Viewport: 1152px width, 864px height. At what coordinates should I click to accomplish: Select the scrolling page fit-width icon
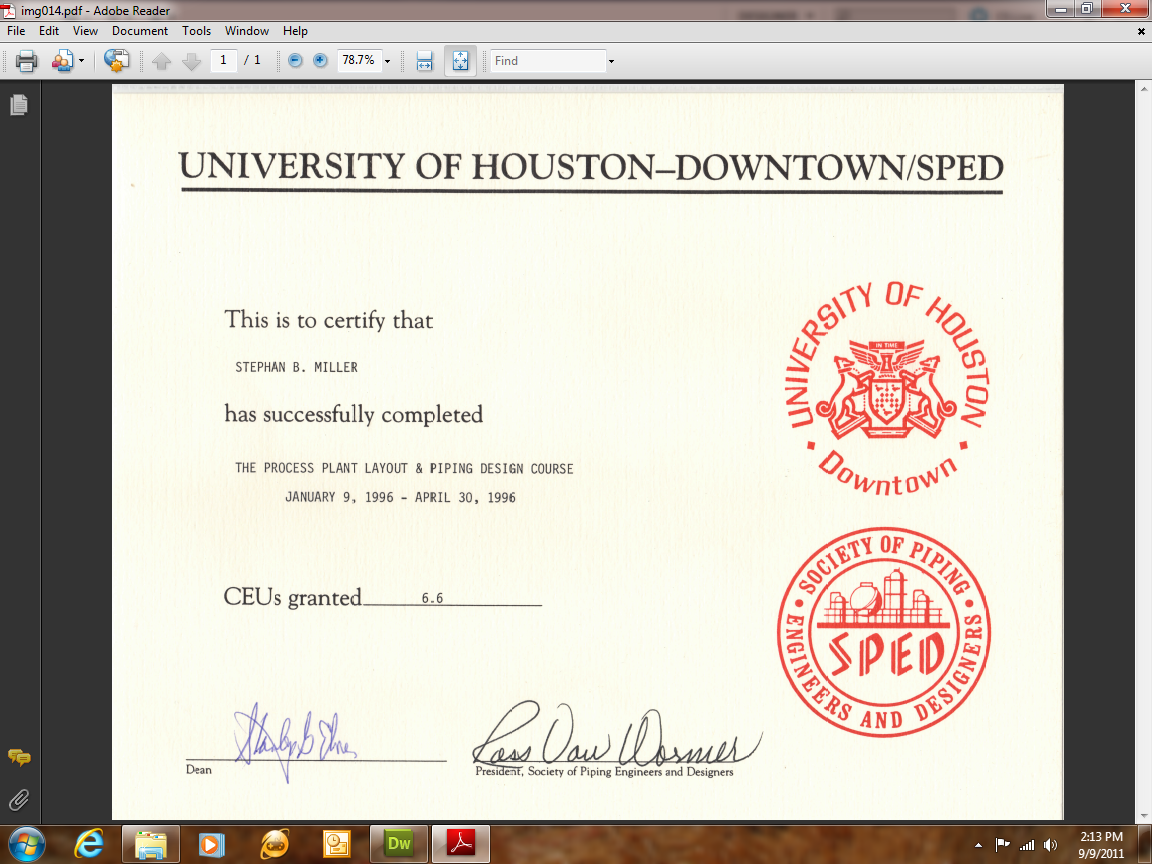click(x=425, y=61)
